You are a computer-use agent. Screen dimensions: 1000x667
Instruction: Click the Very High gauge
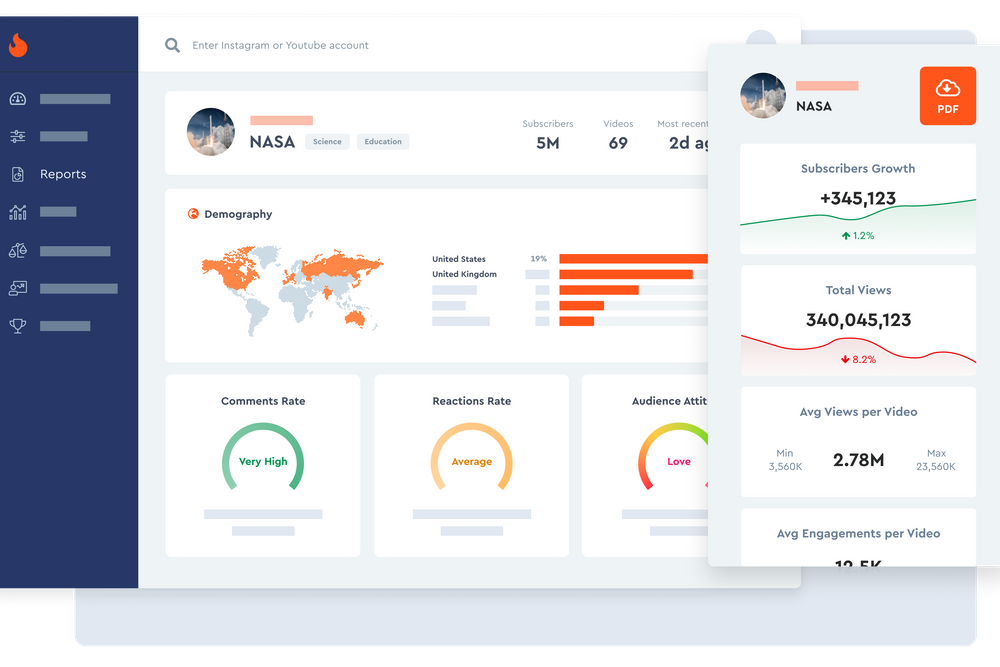pyautogui.click(x=263, y=457)
